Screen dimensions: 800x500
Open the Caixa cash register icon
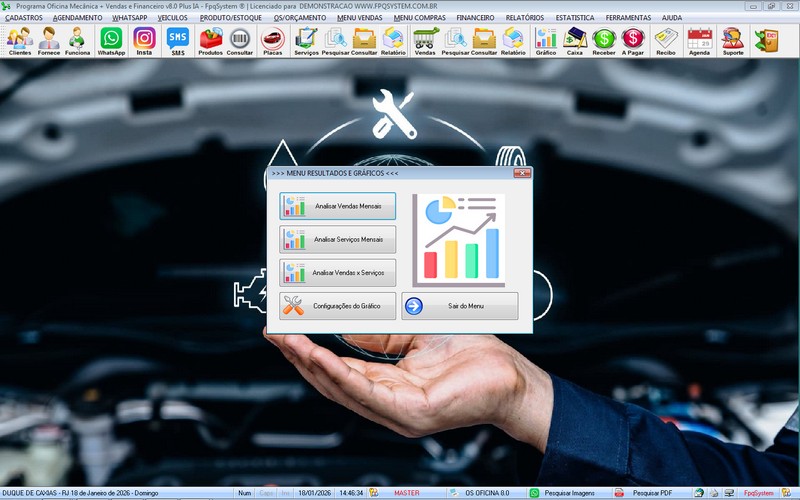(575, 41)
